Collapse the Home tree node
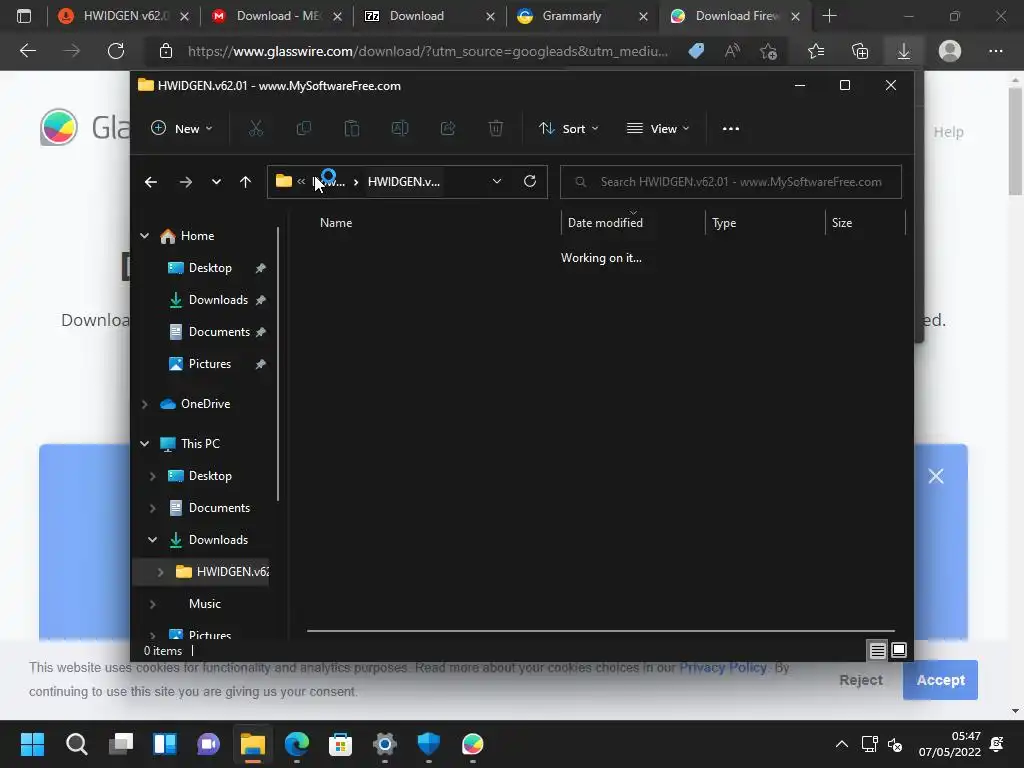 [144, 236]
